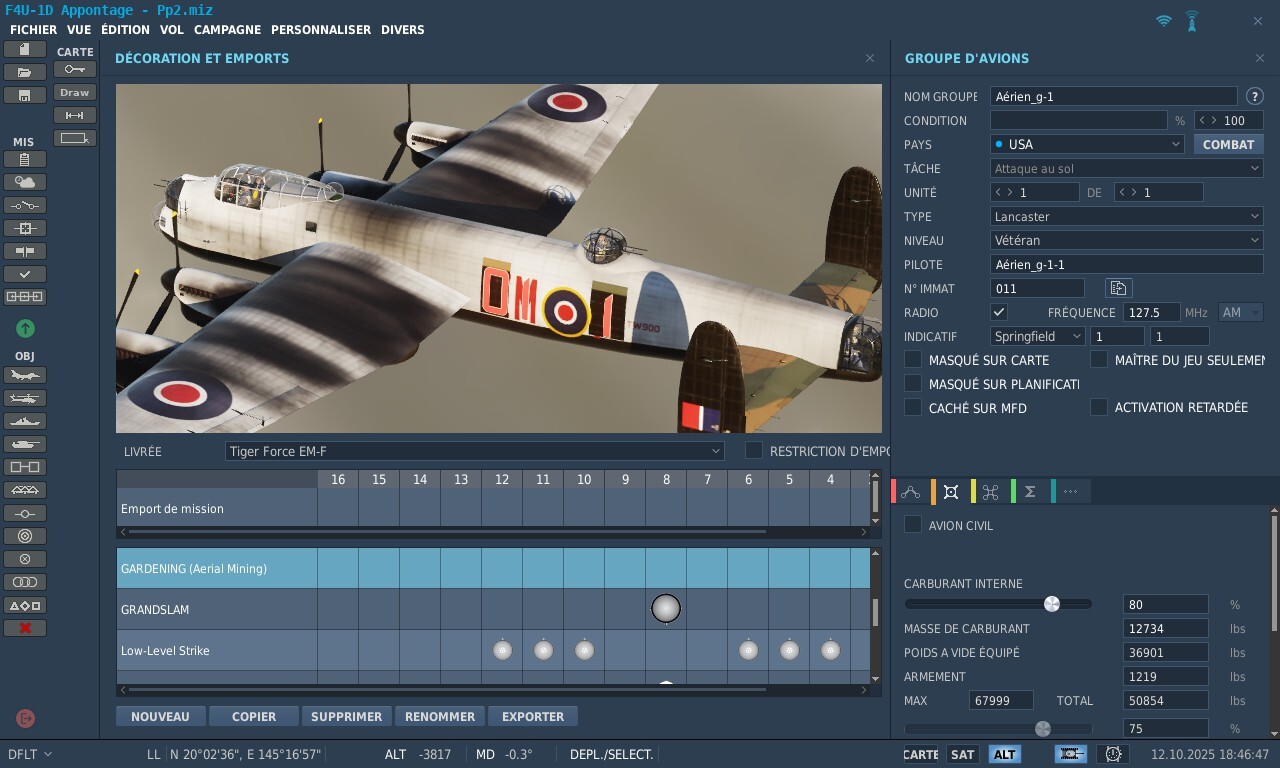1280x768 pixels.
Task: Open the TYPE dropdown showing Lancaster
Action: (1126, 216)
